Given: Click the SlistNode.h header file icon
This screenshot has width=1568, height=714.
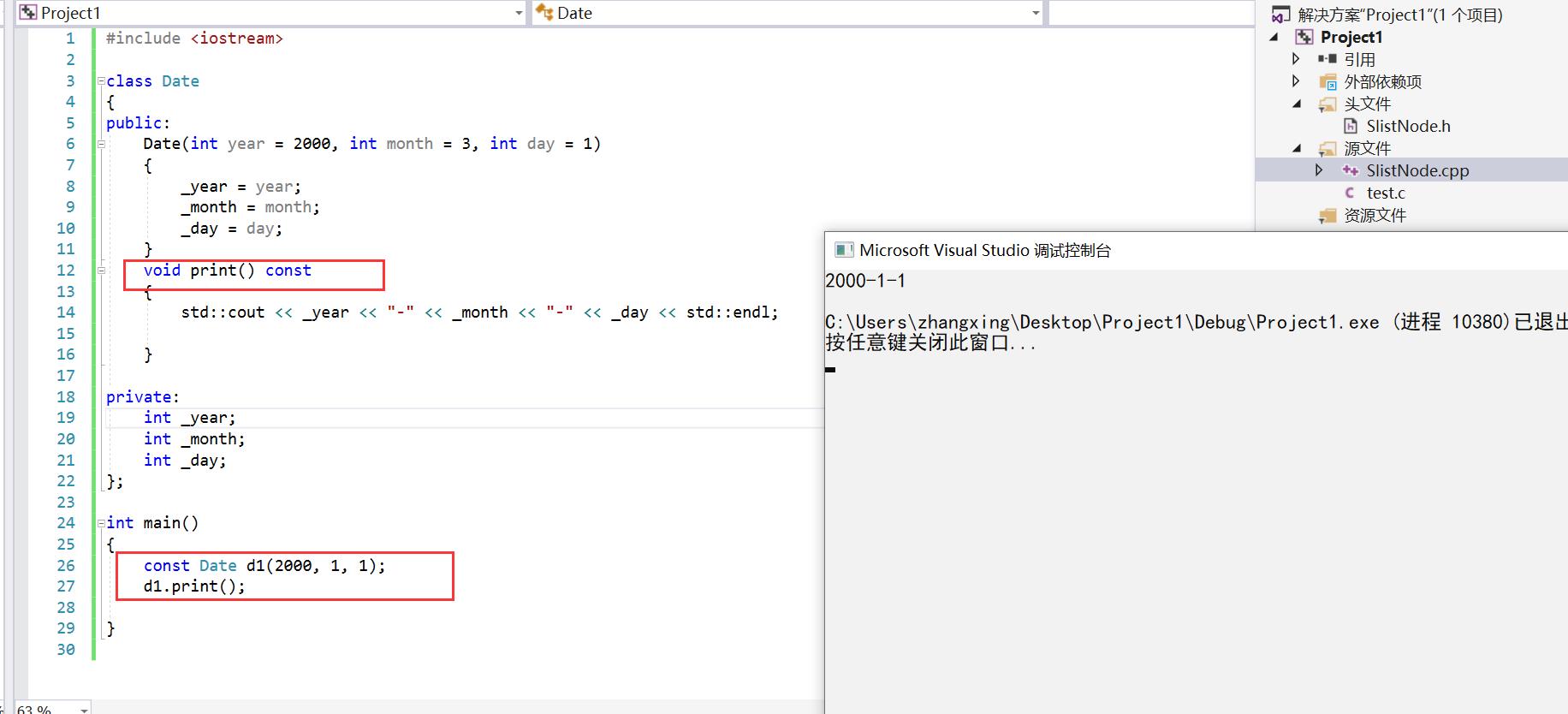Looking at the screenshot, I should (x=1351, y=126).
